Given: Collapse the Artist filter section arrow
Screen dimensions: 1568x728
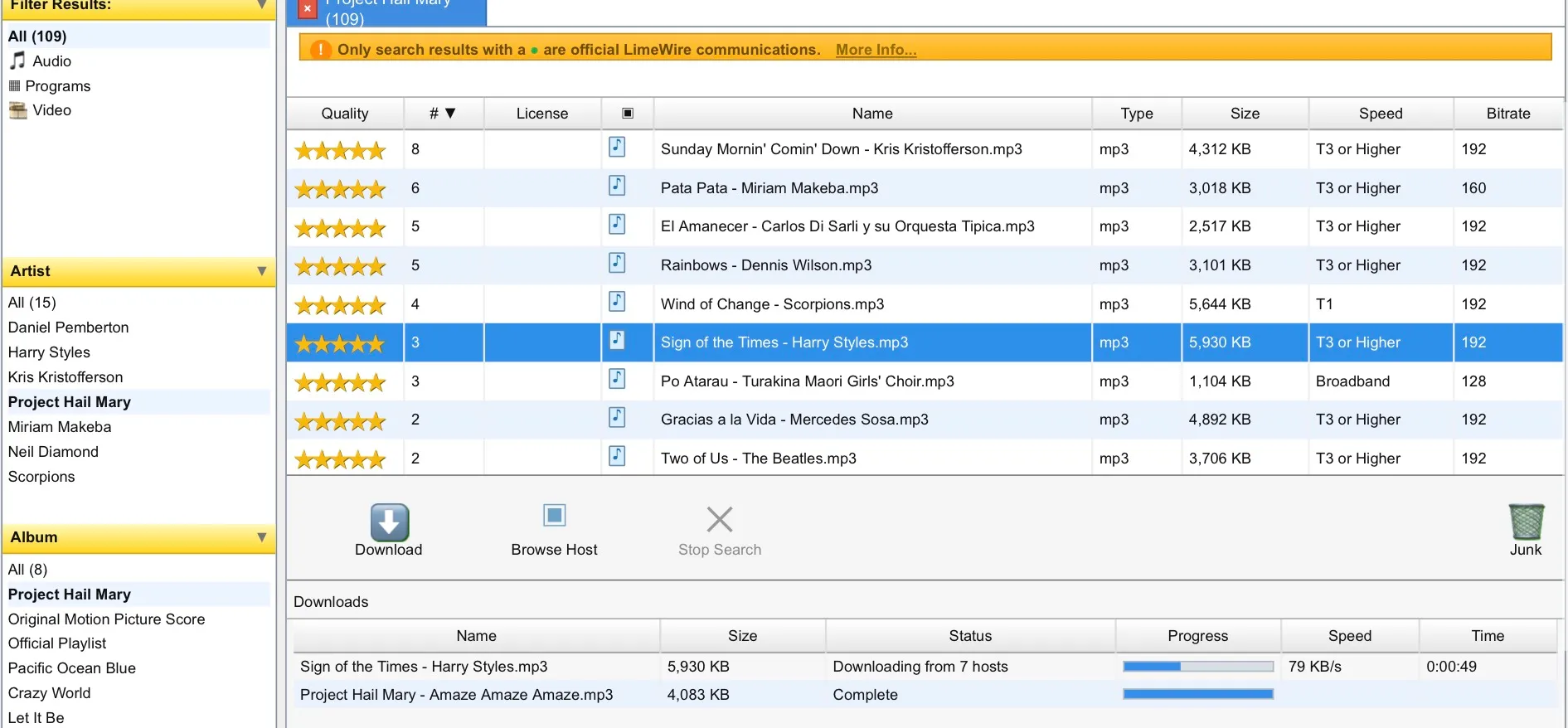Looking at the screenshot, I should pyautogui.click(x=262, y=271).
